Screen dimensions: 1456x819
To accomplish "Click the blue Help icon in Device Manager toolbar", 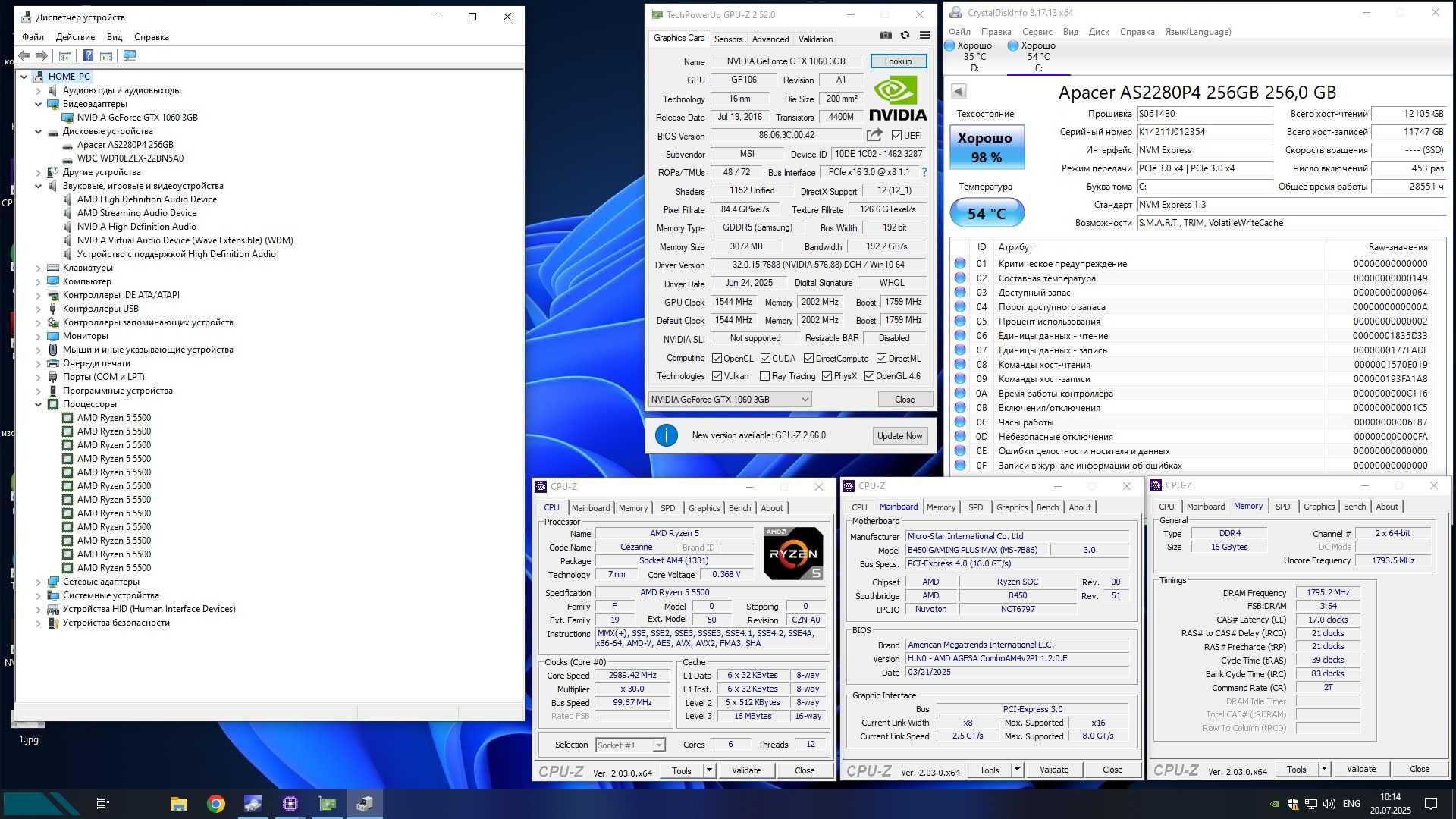I will (x=88, y=56).
